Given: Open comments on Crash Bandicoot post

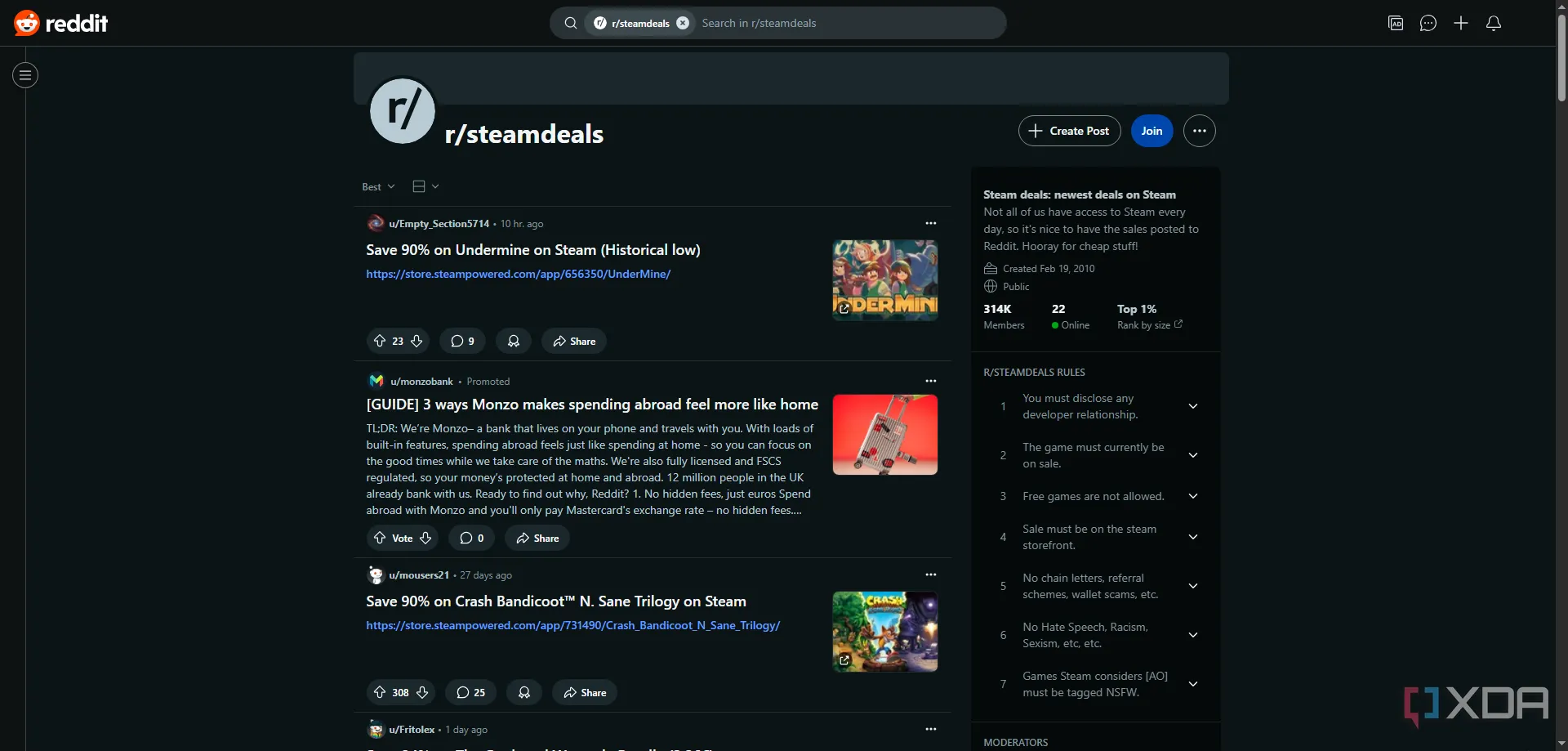Looking at the screenshot, I should tap(470, 692).
